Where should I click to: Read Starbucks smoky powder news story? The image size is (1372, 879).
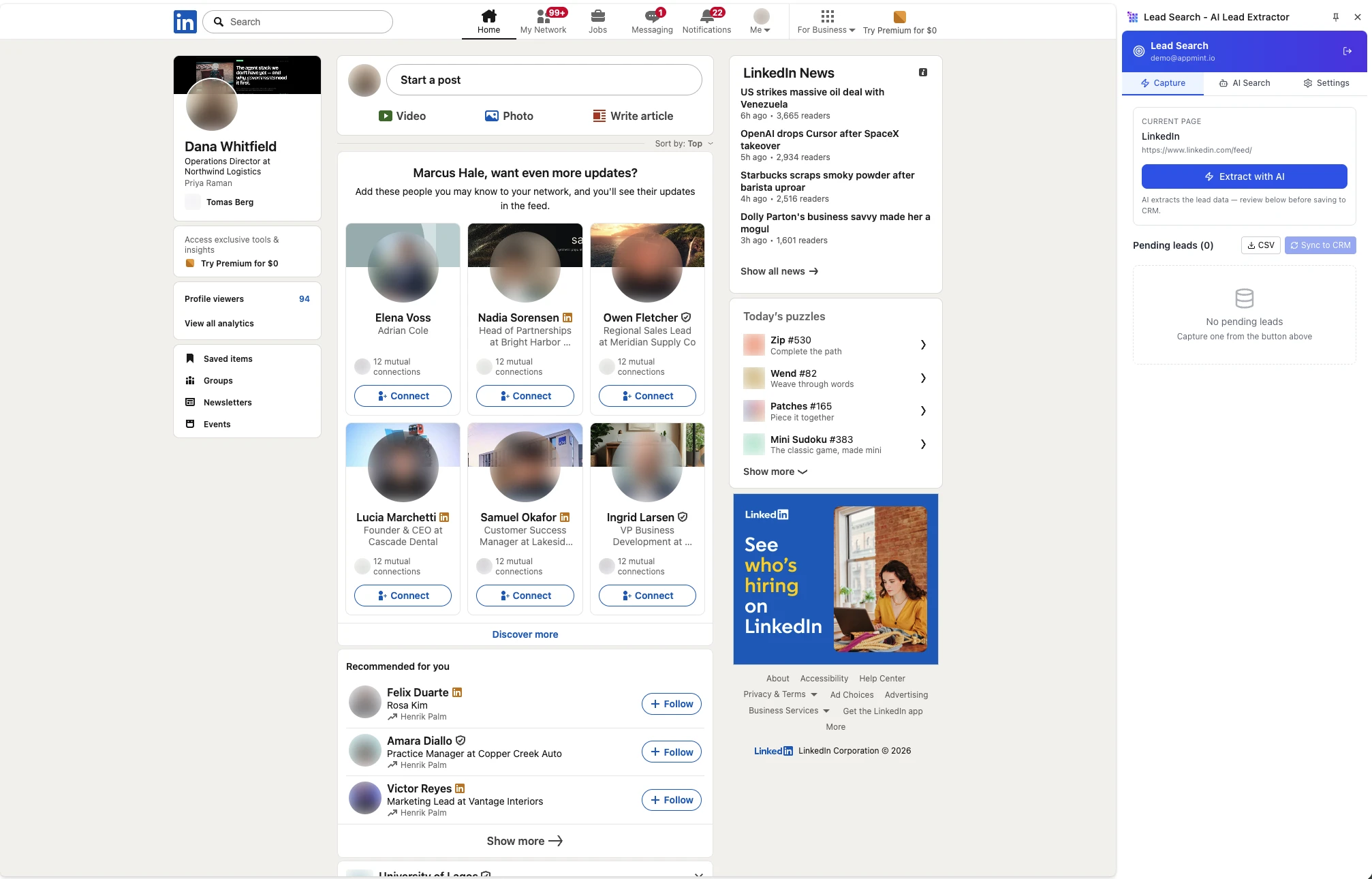click(827, 181)
